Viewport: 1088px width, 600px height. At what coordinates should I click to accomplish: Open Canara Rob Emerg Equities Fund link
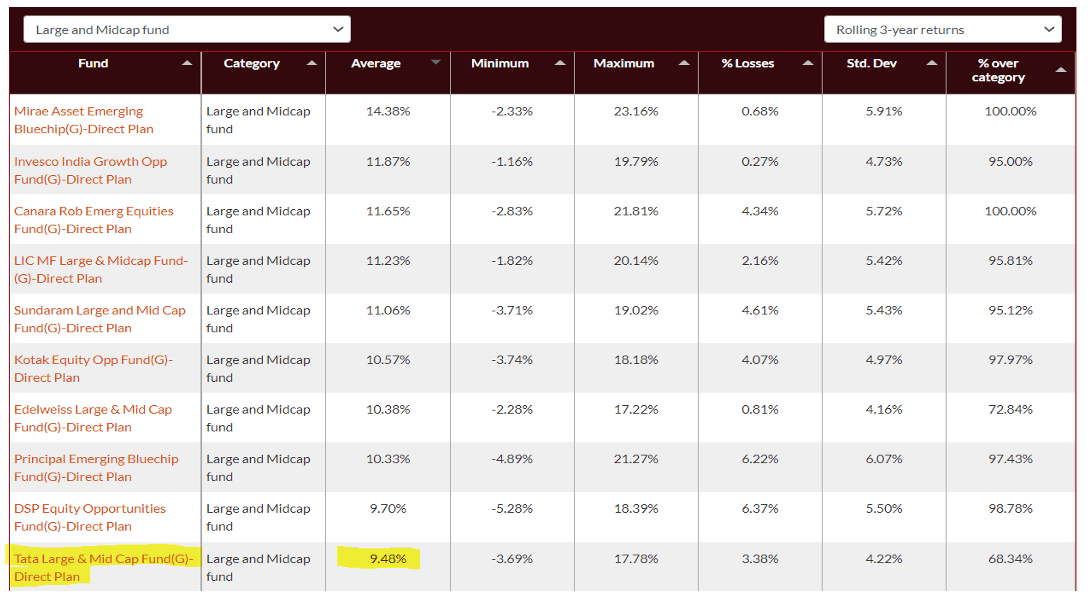[x=94, y=220]
